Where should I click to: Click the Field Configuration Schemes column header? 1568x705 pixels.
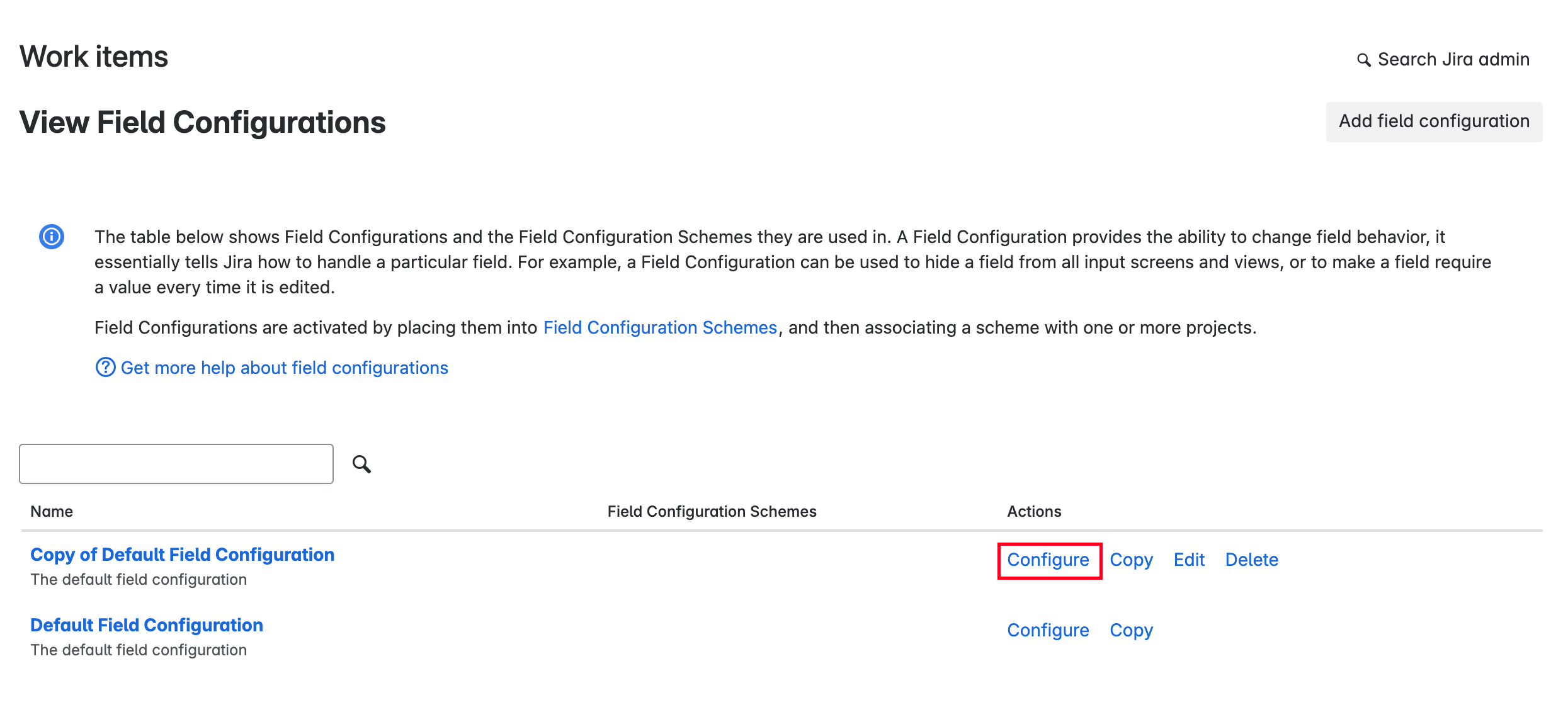[x=712, y=511]
